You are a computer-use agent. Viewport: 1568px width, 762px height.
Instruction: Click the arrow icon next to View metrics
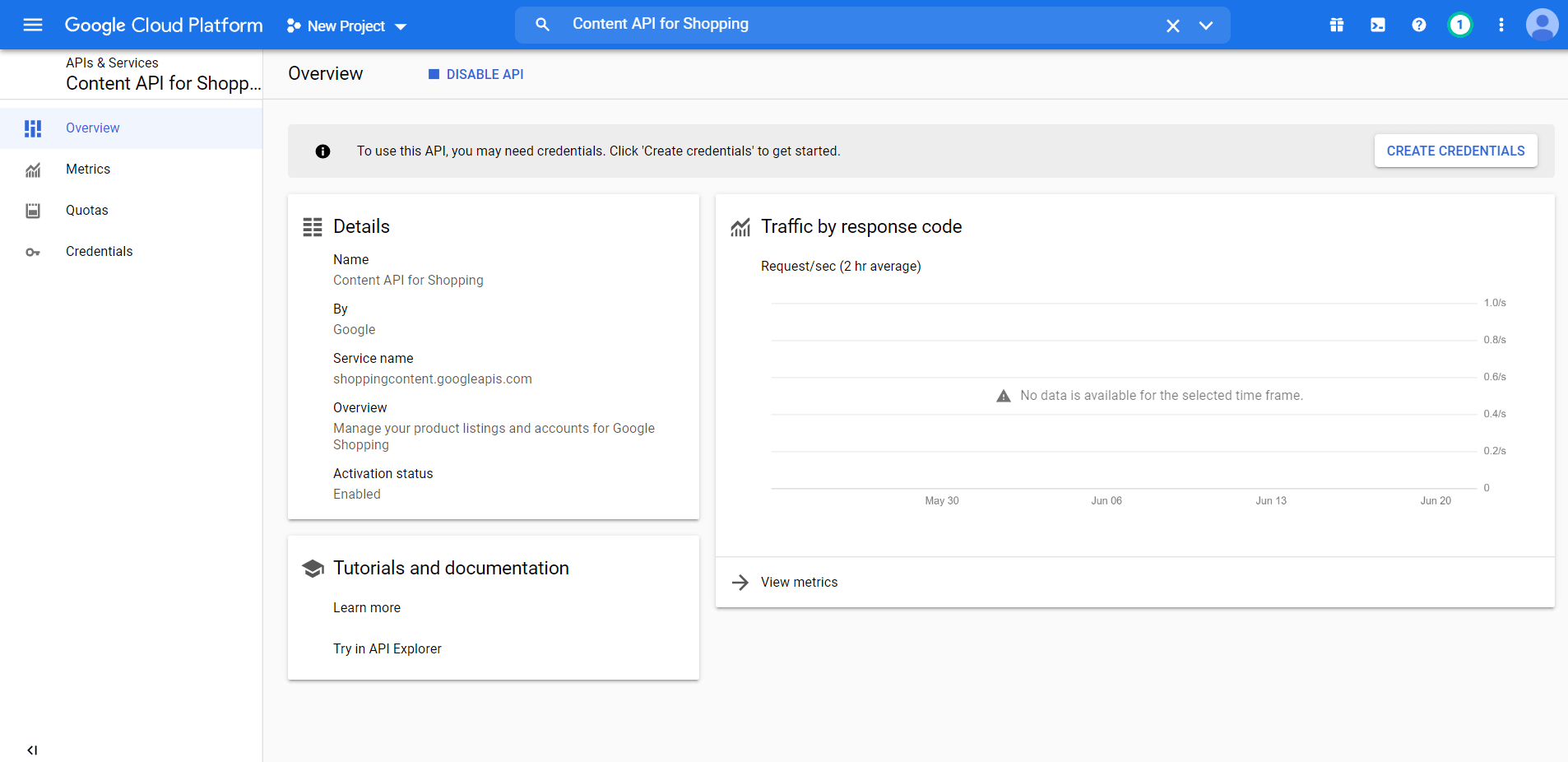(x=740, y=583)
